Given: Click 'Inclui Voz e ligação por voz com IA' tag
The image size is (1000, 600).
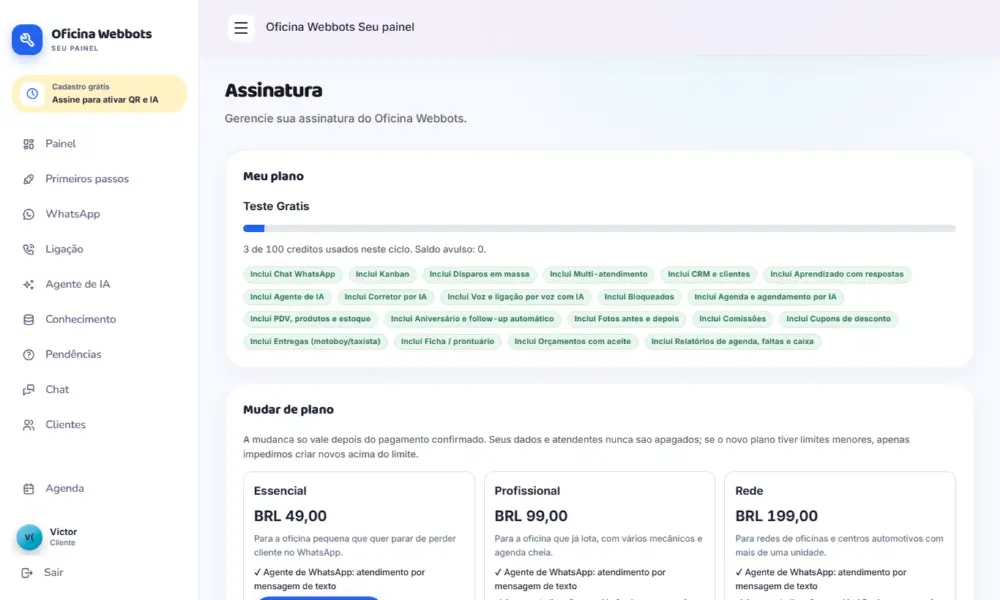Looking at the screenshot, I should click(515, 297).
